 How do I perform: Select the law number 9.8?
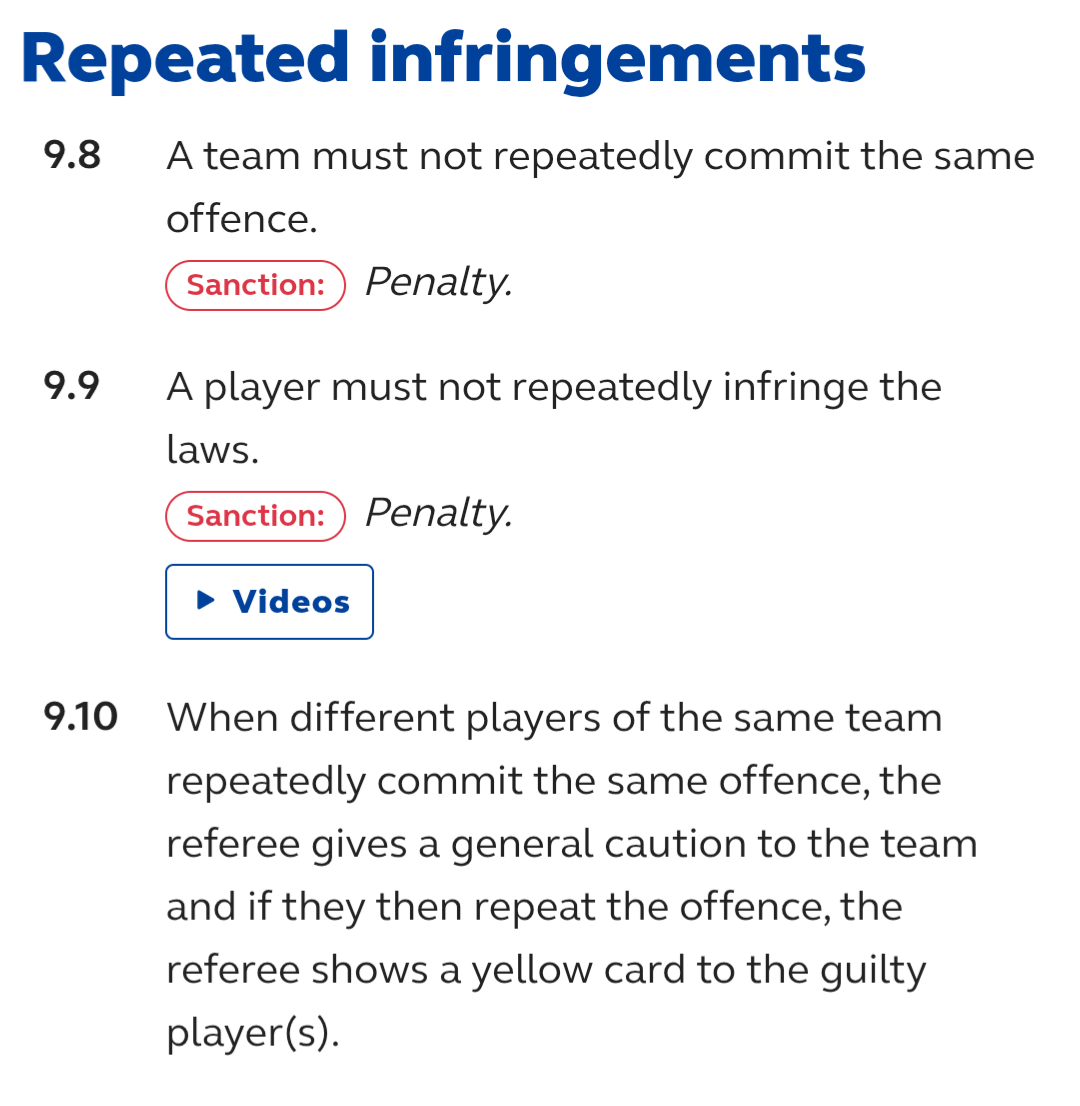72,155
